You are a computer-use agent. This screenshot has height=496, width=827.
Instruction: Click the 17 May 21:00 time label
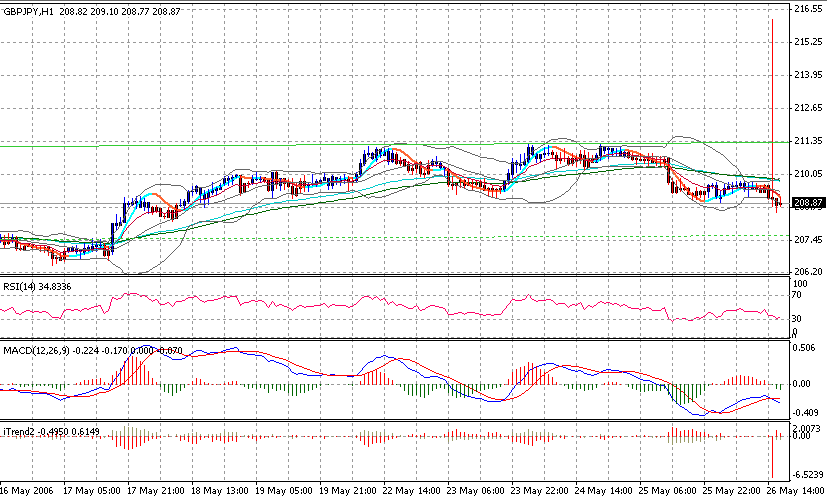click(x=156, y=491)
